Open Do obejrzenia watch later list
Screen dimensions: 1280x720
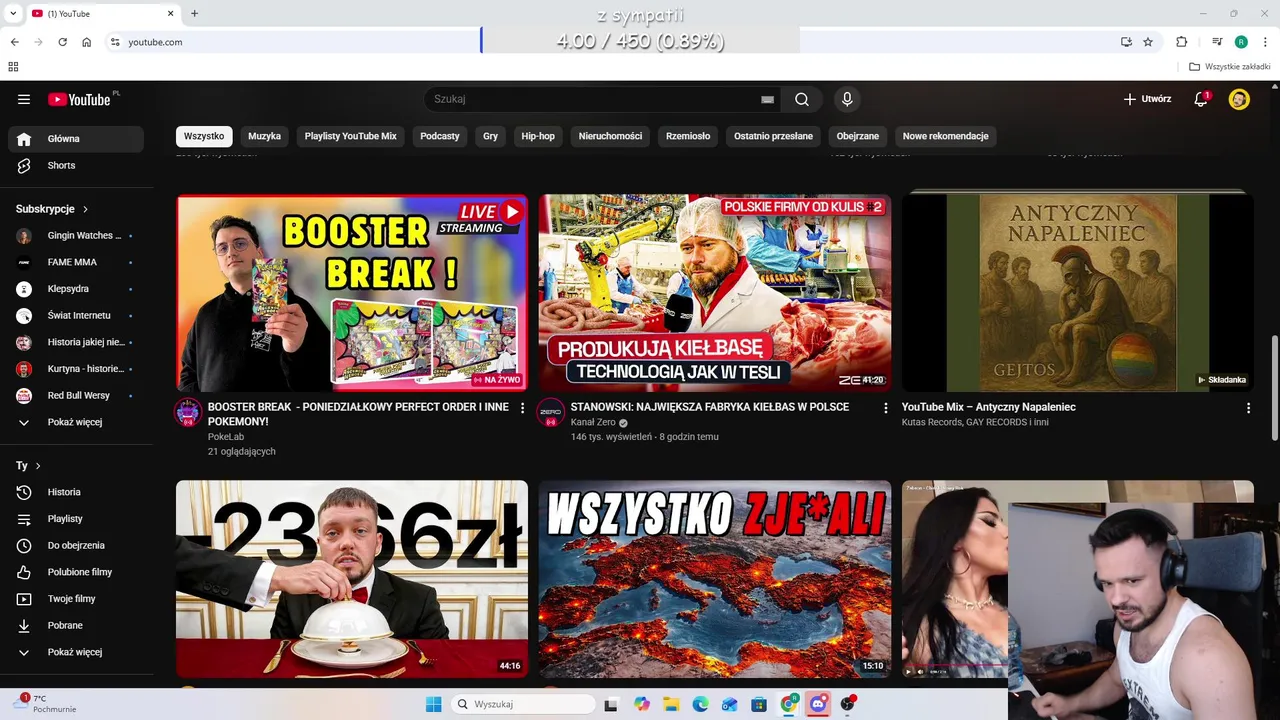76,545
